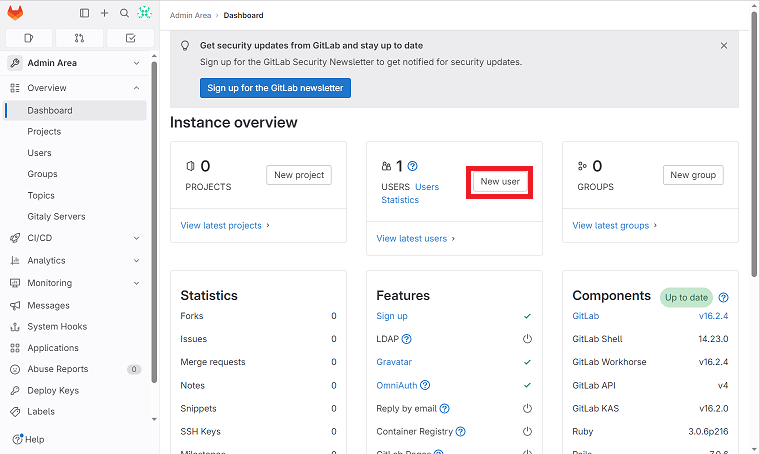Dismiss the security newsletter banner

click(x=724, y=45)
